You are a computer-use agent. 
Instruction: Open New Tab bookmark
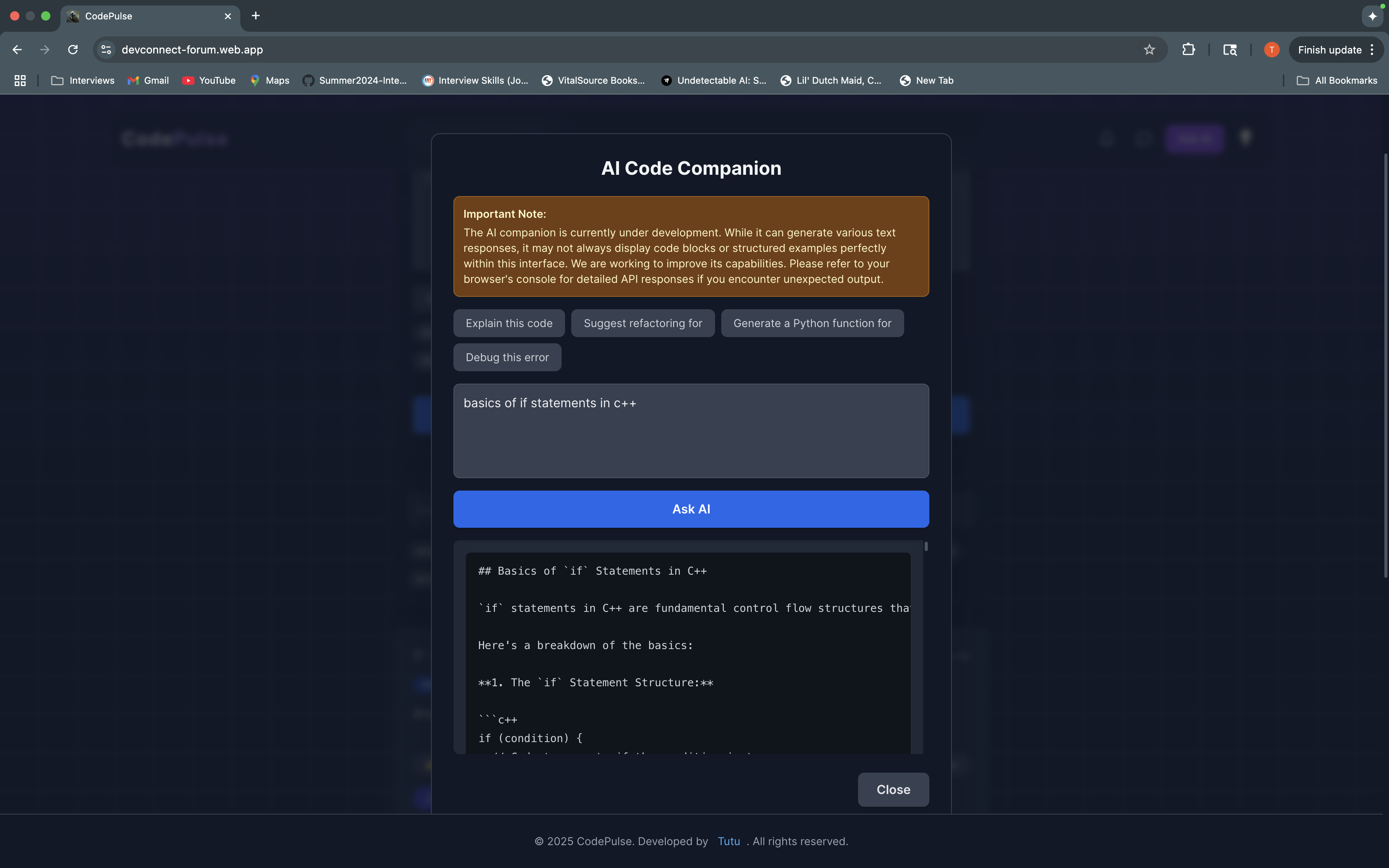[926, 80]
